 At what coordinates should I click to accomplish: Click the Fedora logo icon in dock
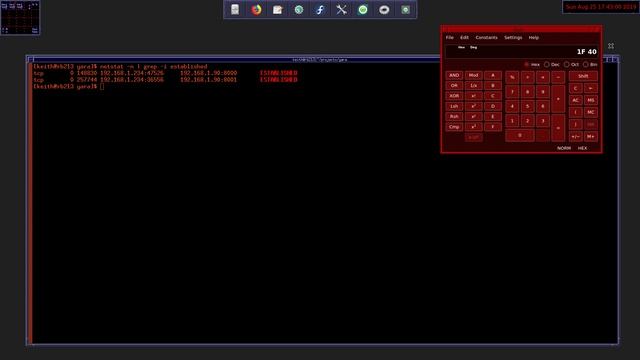coord(320,10)
